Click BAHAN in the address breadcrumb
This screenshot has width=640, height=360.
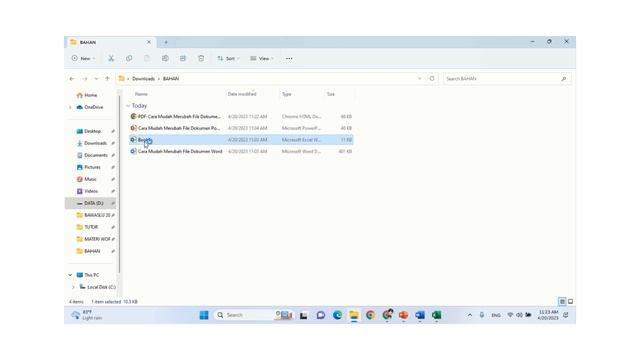171,79
